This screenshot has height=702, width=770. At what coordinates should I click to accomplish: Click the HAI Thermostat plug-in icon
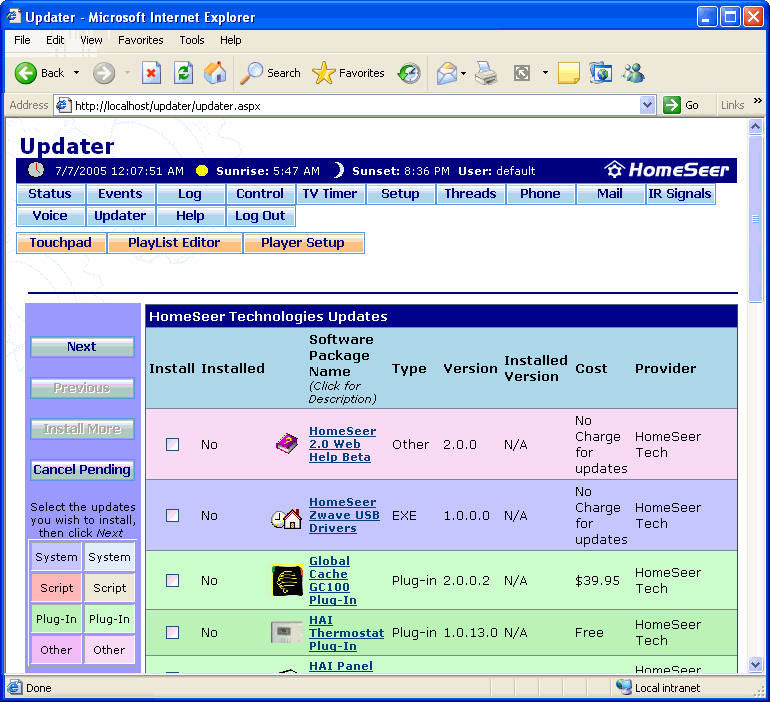pyautogui.click(x=287, y=632)
